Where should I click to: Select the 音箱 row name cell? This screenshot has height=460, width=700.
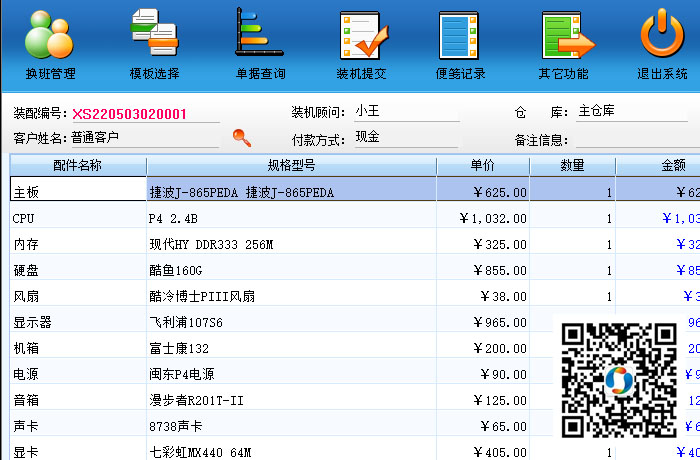click(78, 396)
